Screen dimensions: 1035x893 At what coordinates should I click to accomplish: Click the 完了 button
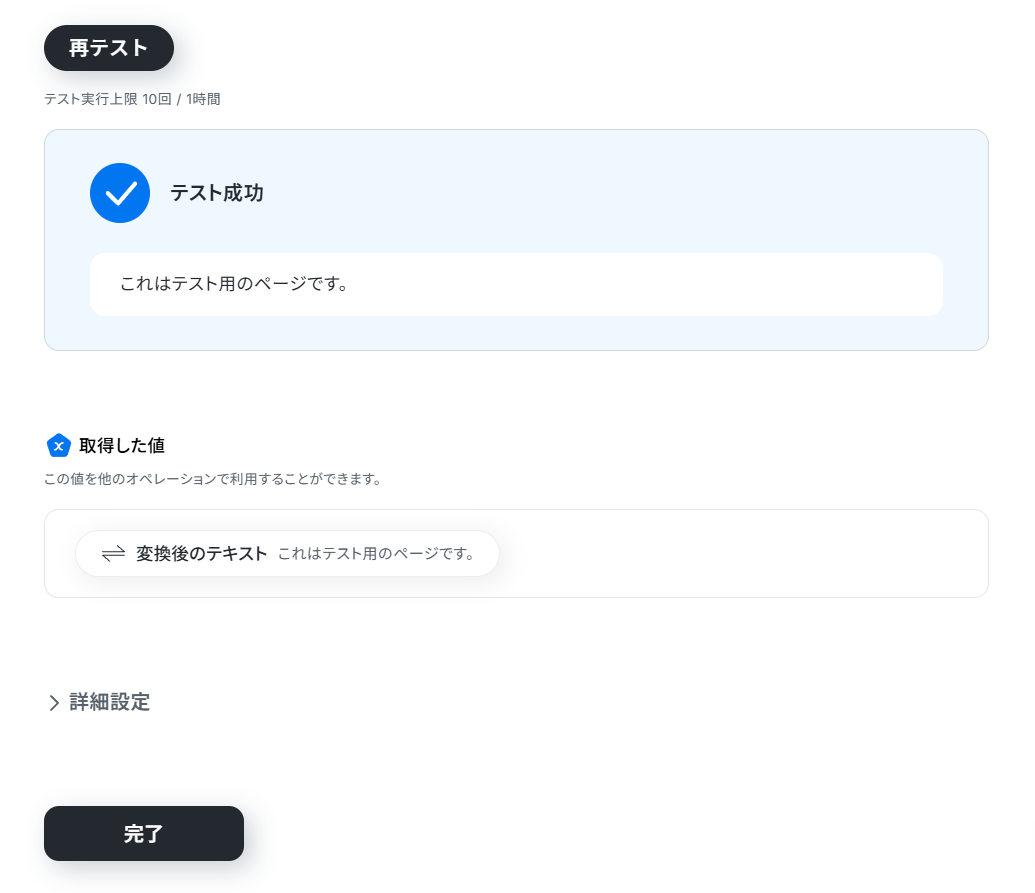(144, 834)
